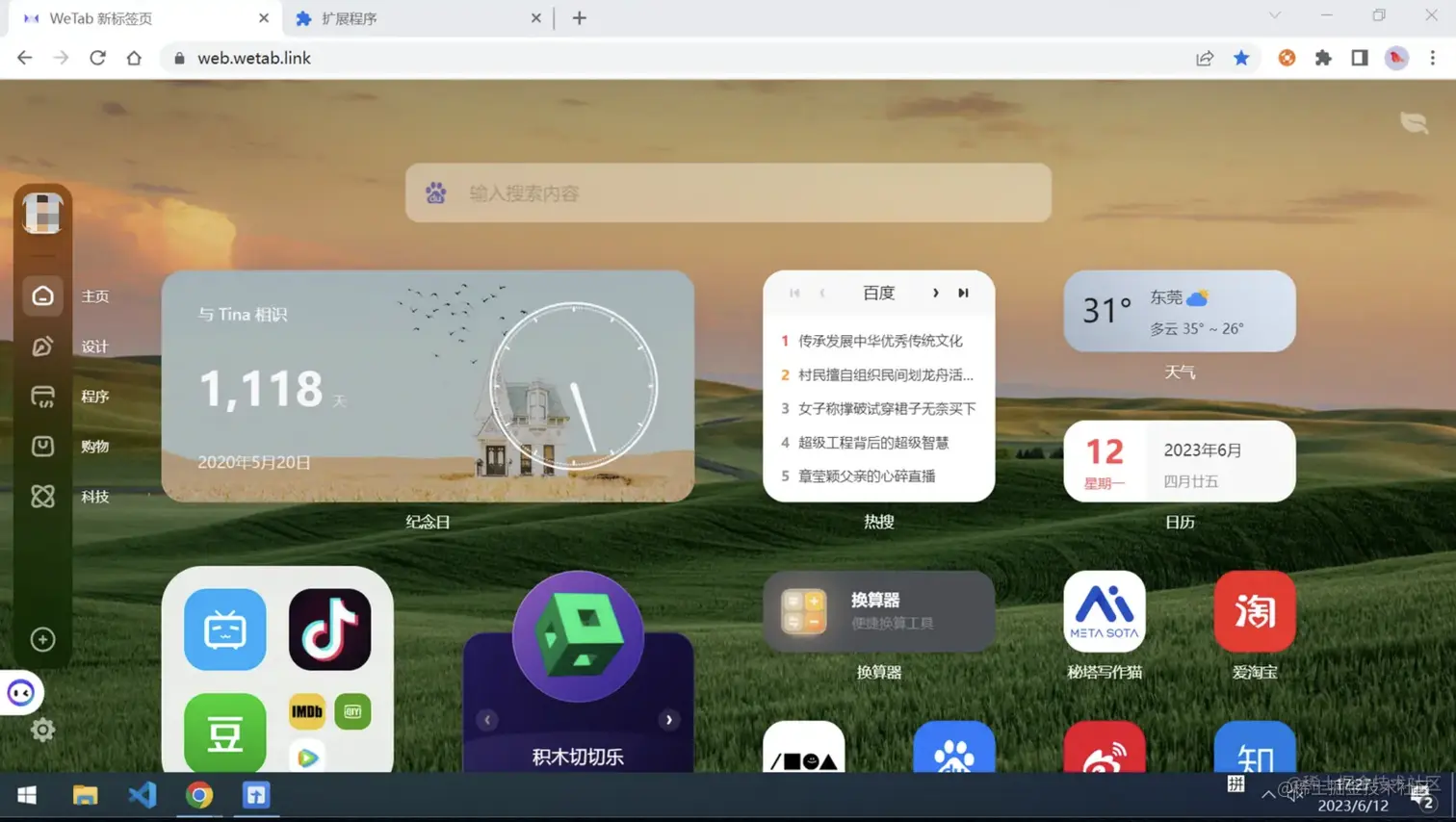Open hot search 超级工程背后的超级智慧

[873, 443]
